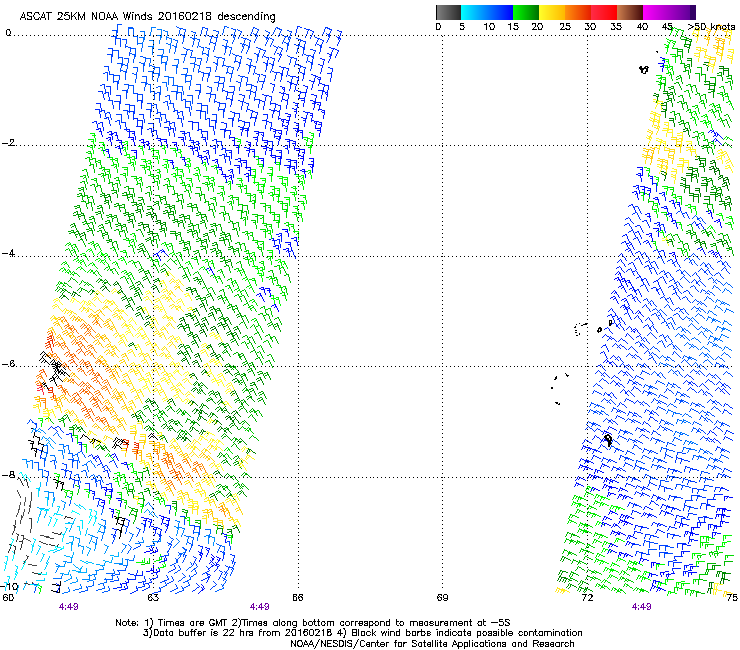Viewport: 740px width, 650px height.
Task: Click the NOAA/NESDIS Center credit line
Action: [x=432, y=644]
